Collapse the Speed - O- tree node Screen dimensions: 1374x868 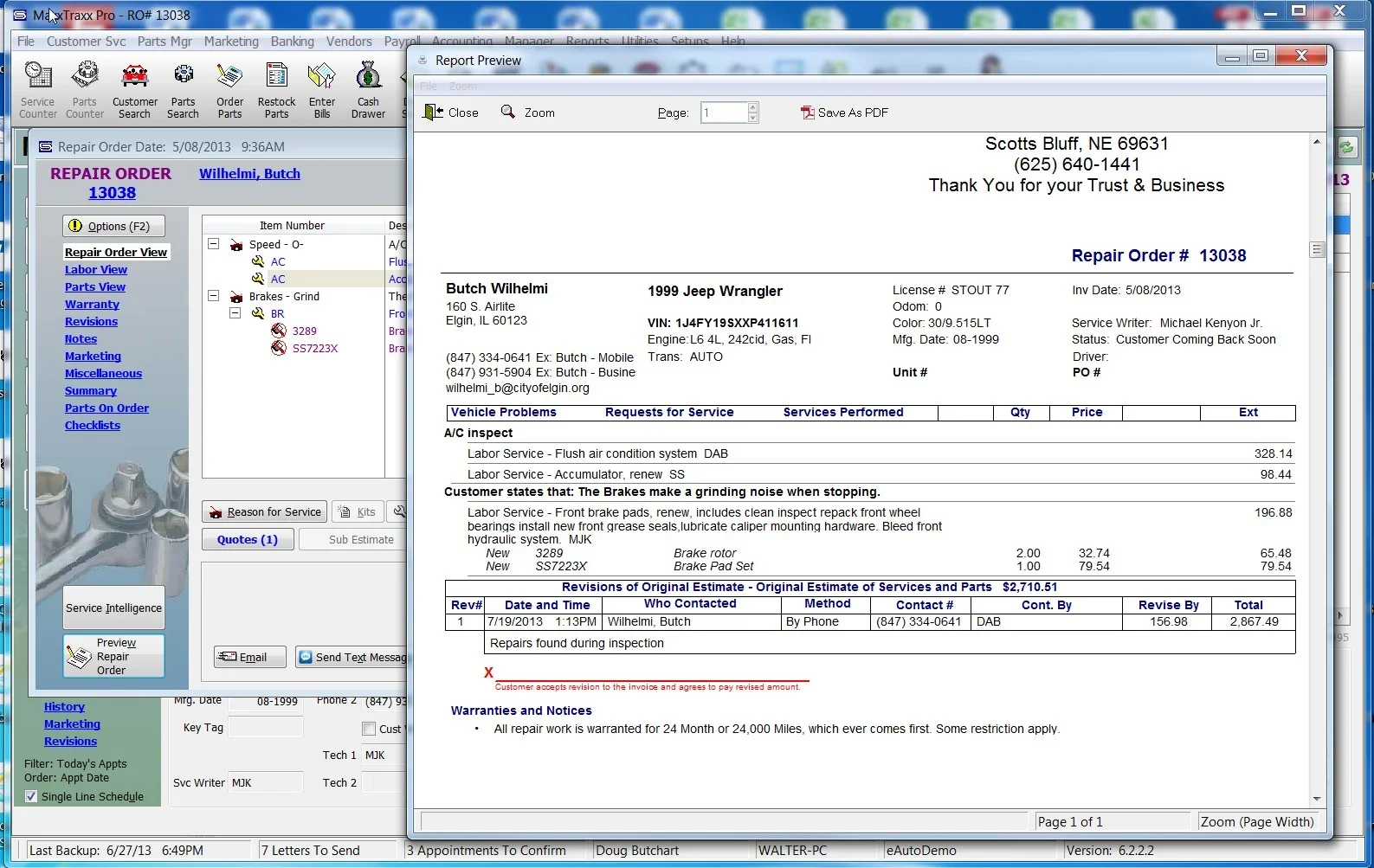coord(213,244)
